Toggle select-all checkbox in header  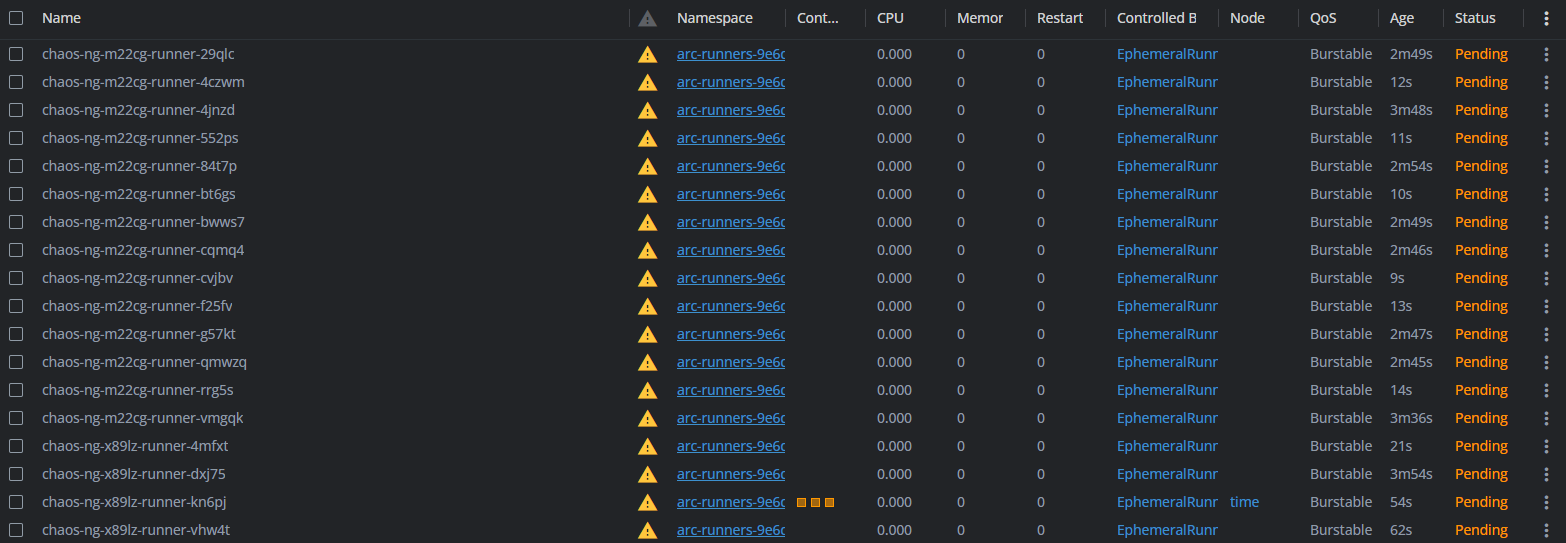[16, 18]
